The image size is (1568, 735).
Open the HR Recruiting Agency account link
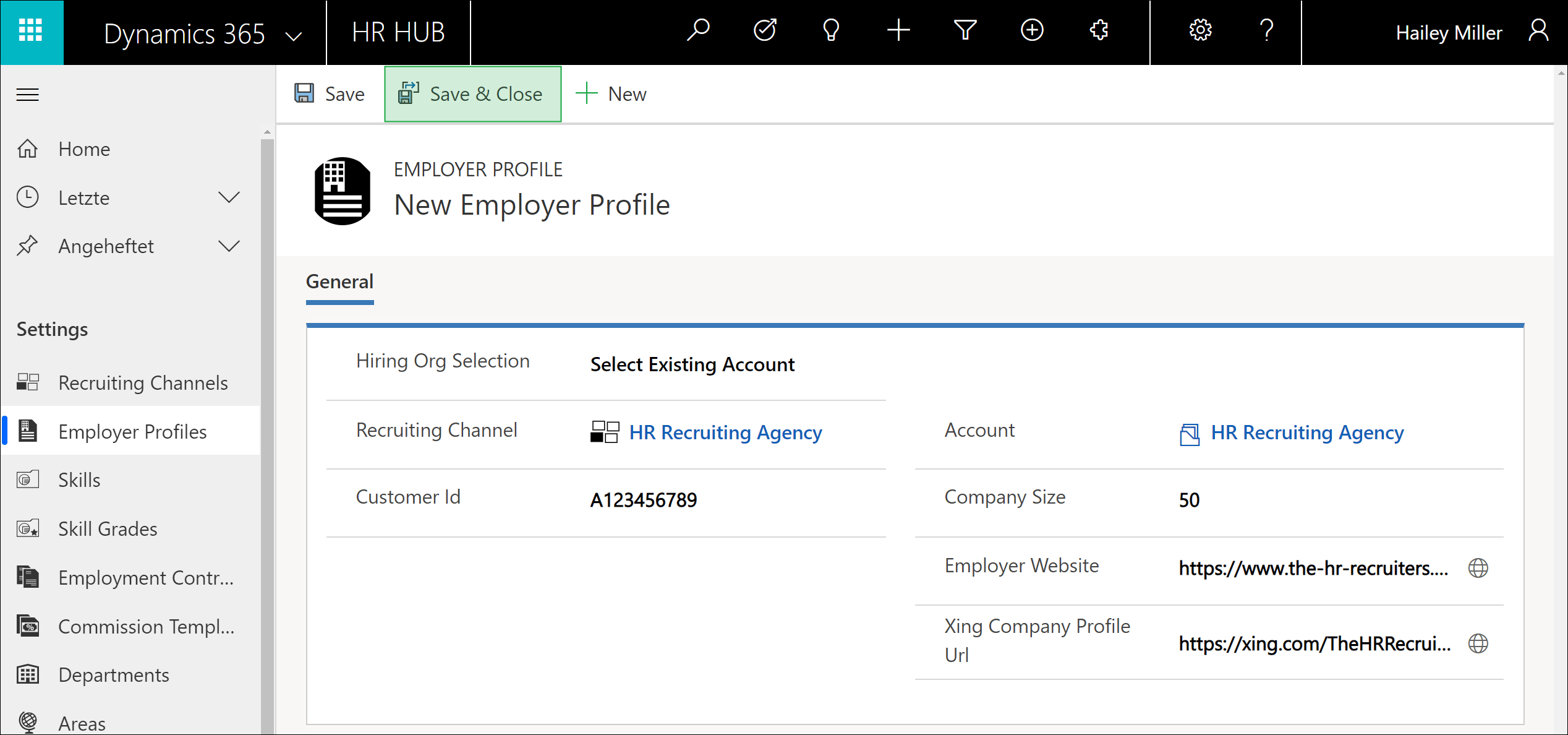pos(1307,432)
